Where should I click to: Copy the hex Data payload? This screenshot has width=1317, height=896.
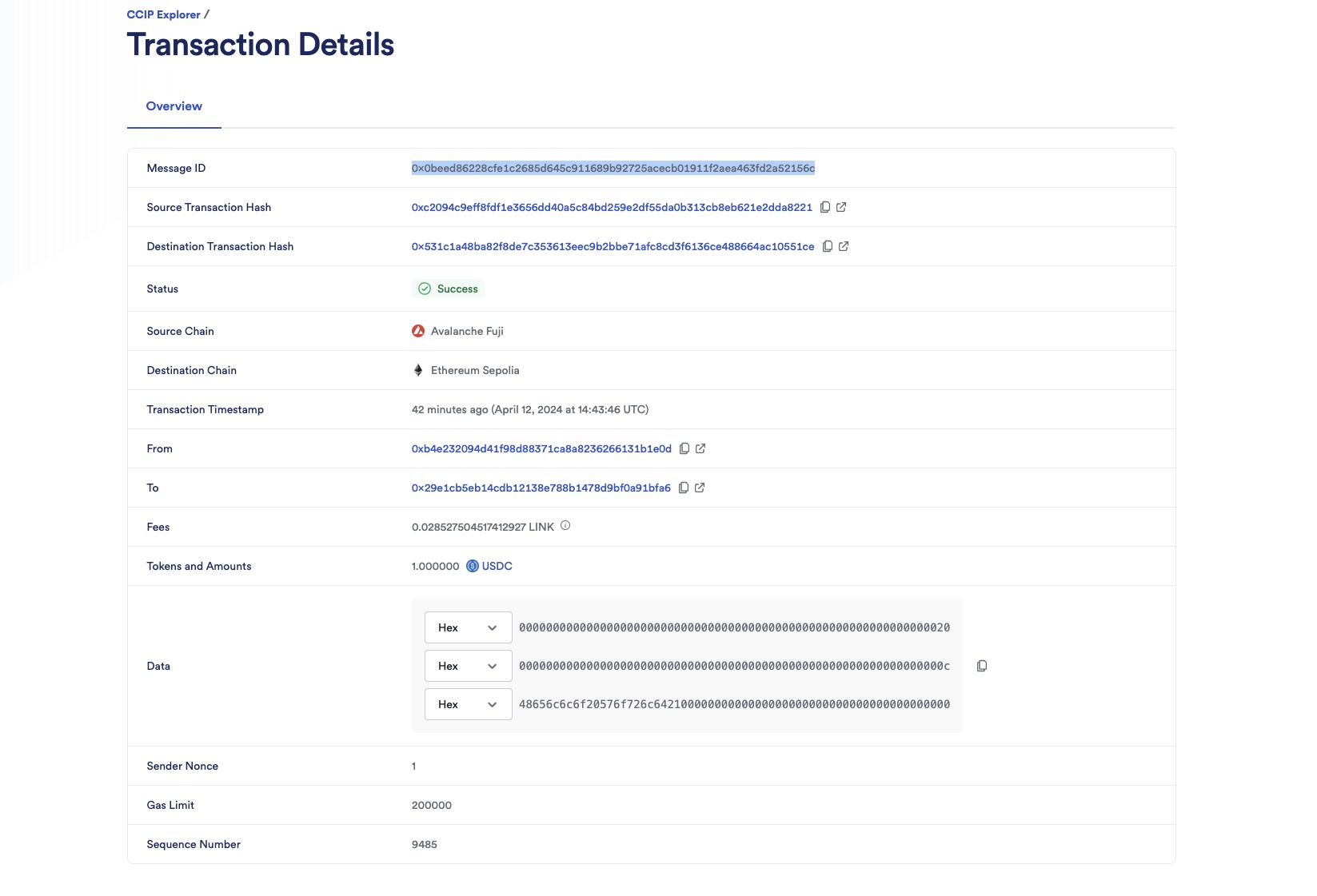tap(981, 665)
